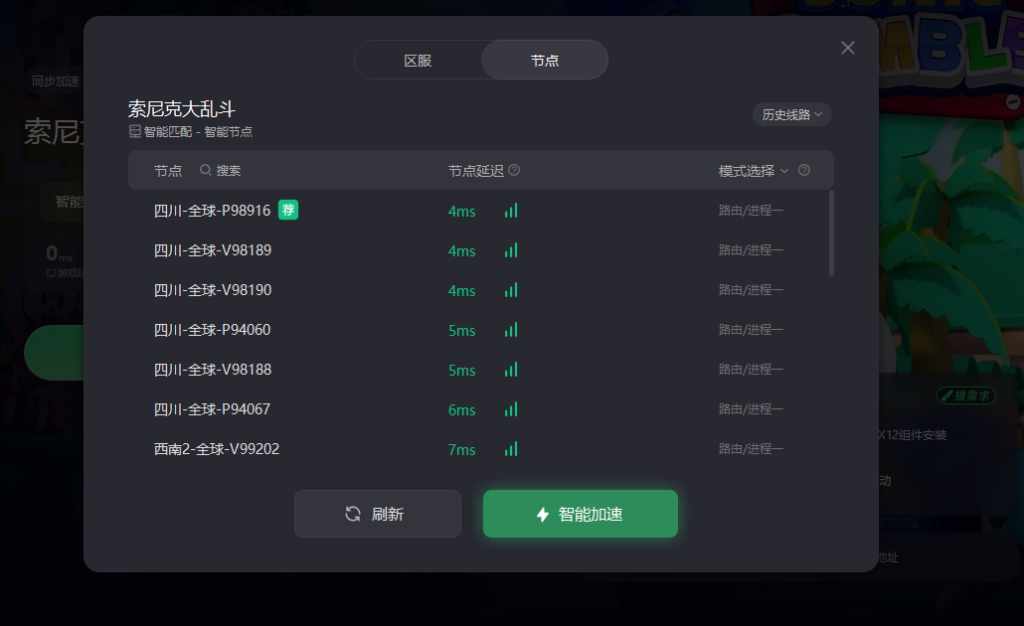The width and height of the screenshot is (1024, 626).
Task: Click the search magnifier icon
Action: (205, 170)
